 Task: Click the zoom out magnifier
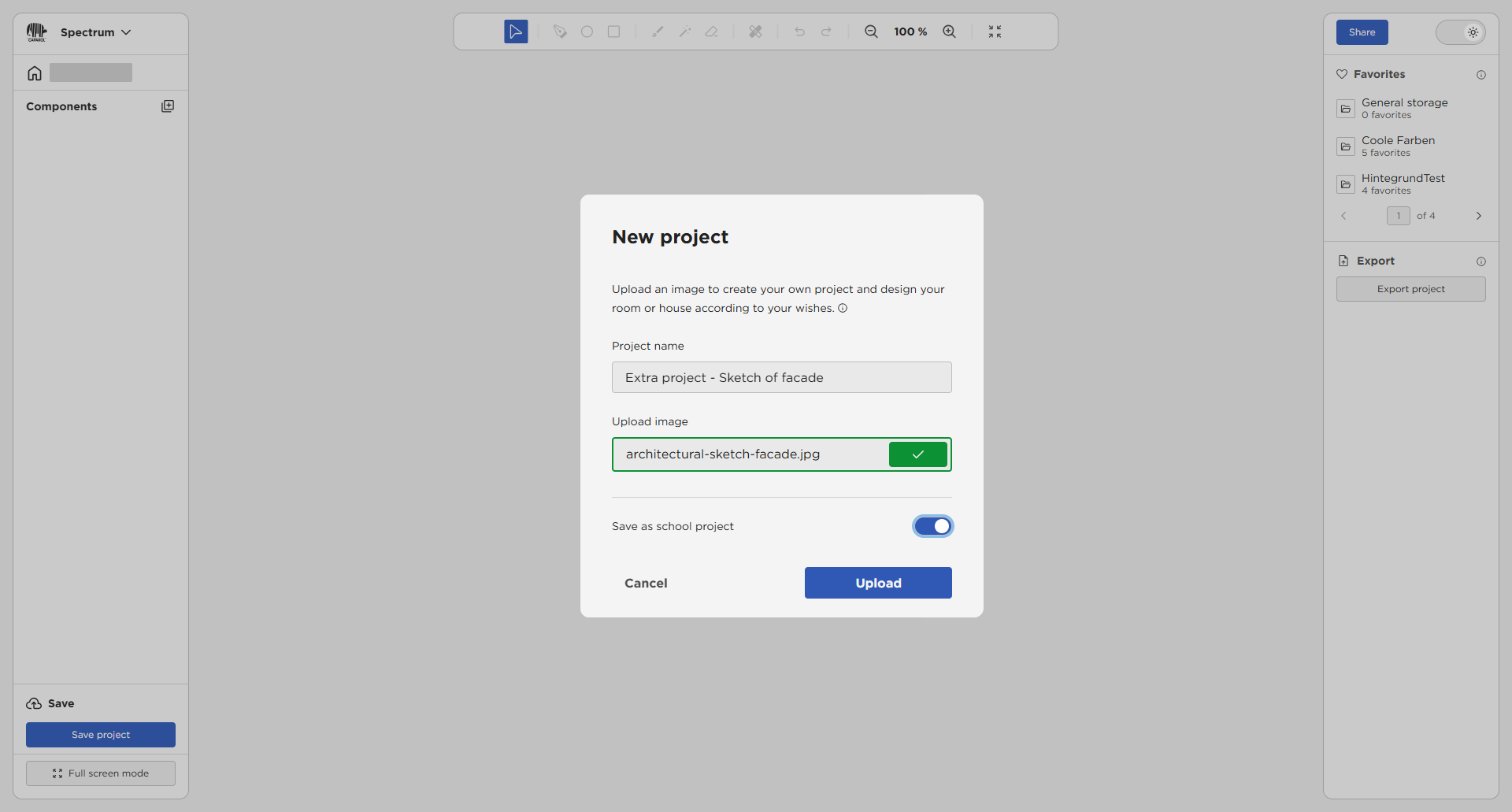click(x=871, y=32)
